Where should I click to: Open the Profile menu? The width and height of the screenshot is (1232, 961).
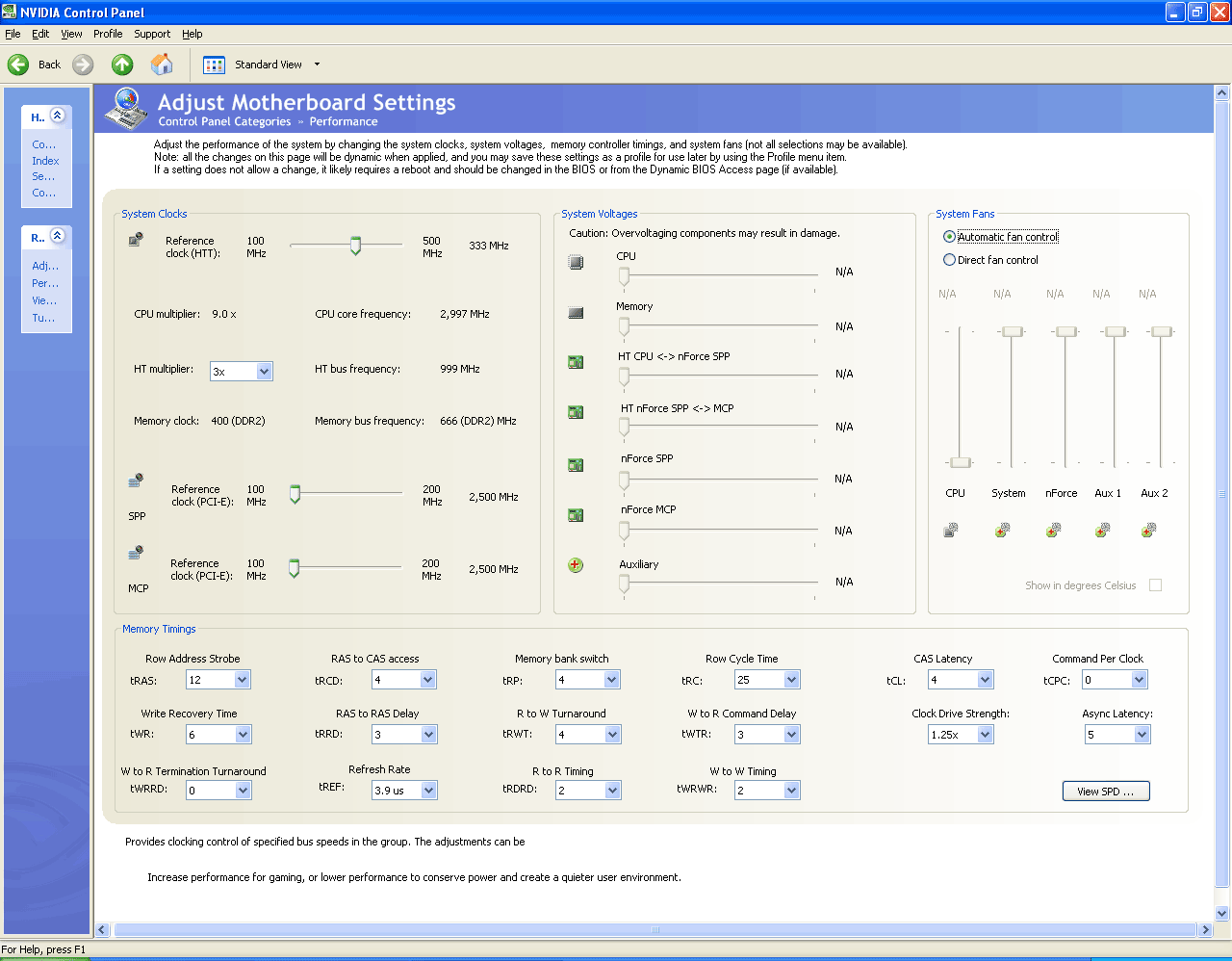[x=108, y=34]
